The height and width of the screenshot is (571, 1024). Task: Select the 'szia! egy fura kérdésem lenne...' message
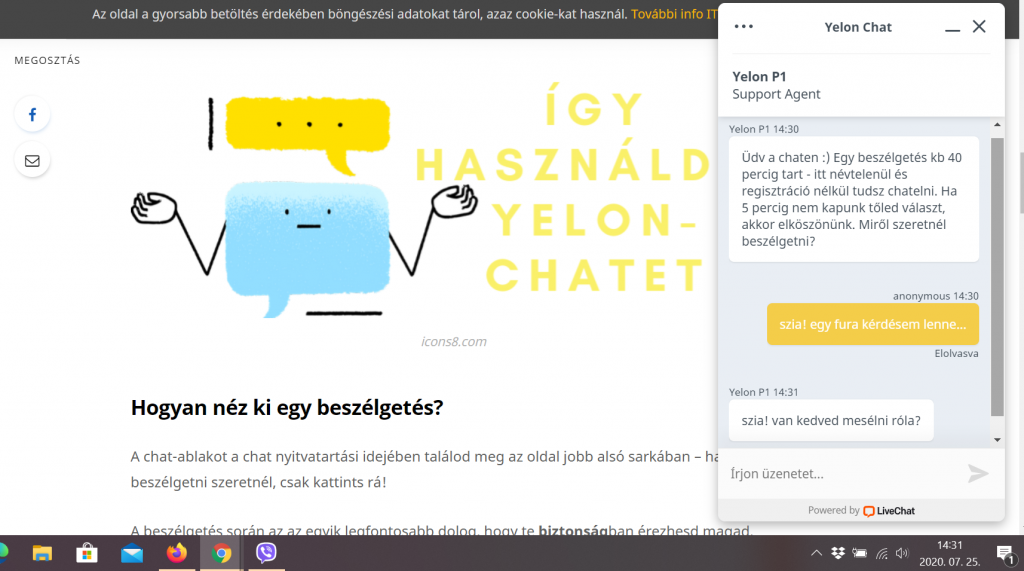tap(872, 324)
